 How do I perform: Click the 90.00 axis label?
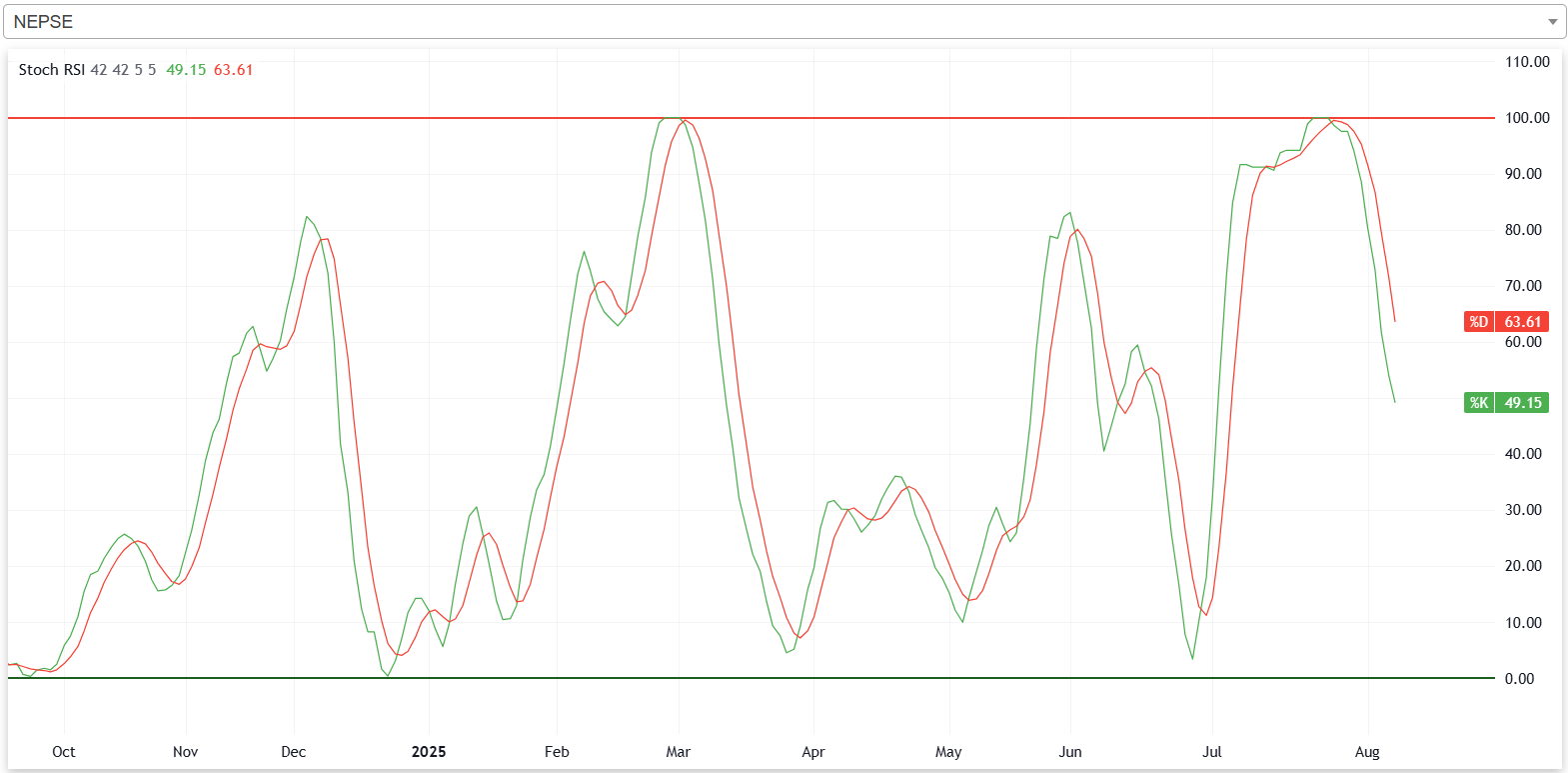click(1523, 174)
